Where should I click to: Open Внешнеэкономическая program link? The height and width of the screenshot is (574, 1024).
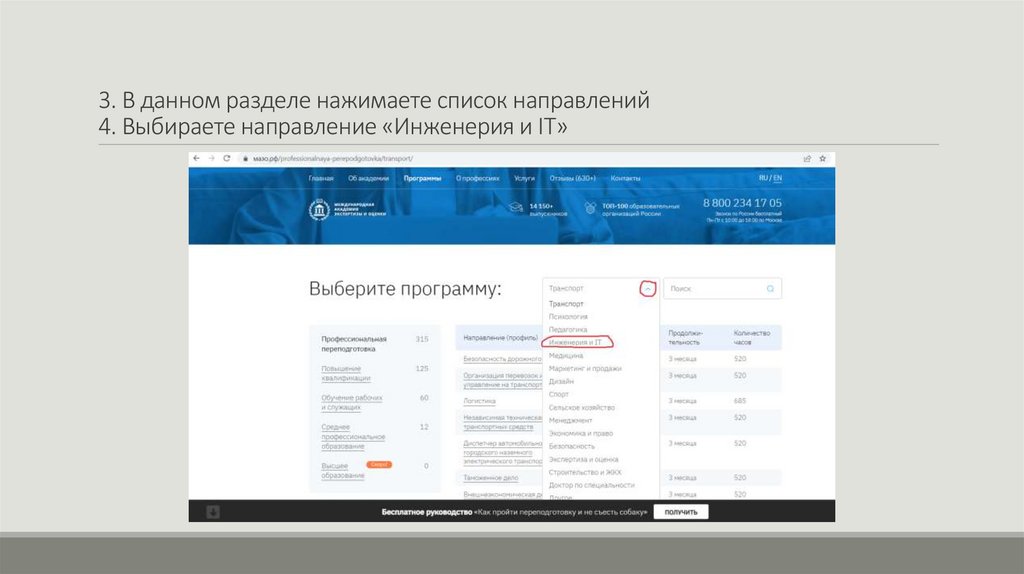(502, 495)
